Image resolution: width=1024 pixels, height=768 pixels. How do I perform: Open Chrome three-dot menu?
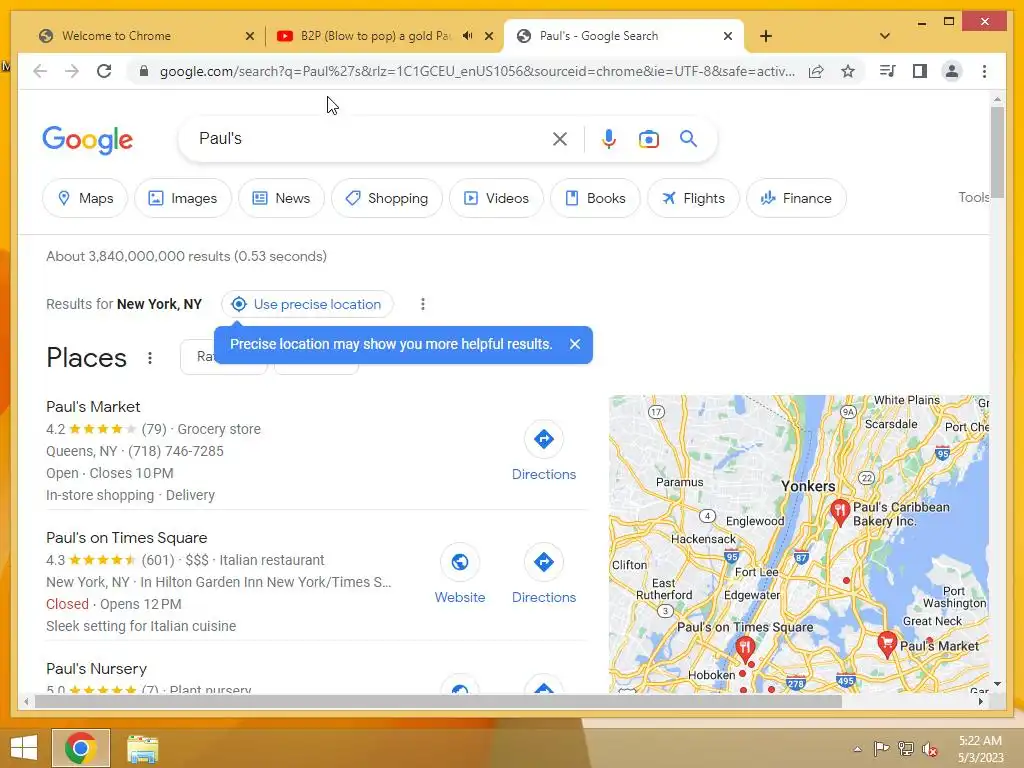[x=984, y=71]
